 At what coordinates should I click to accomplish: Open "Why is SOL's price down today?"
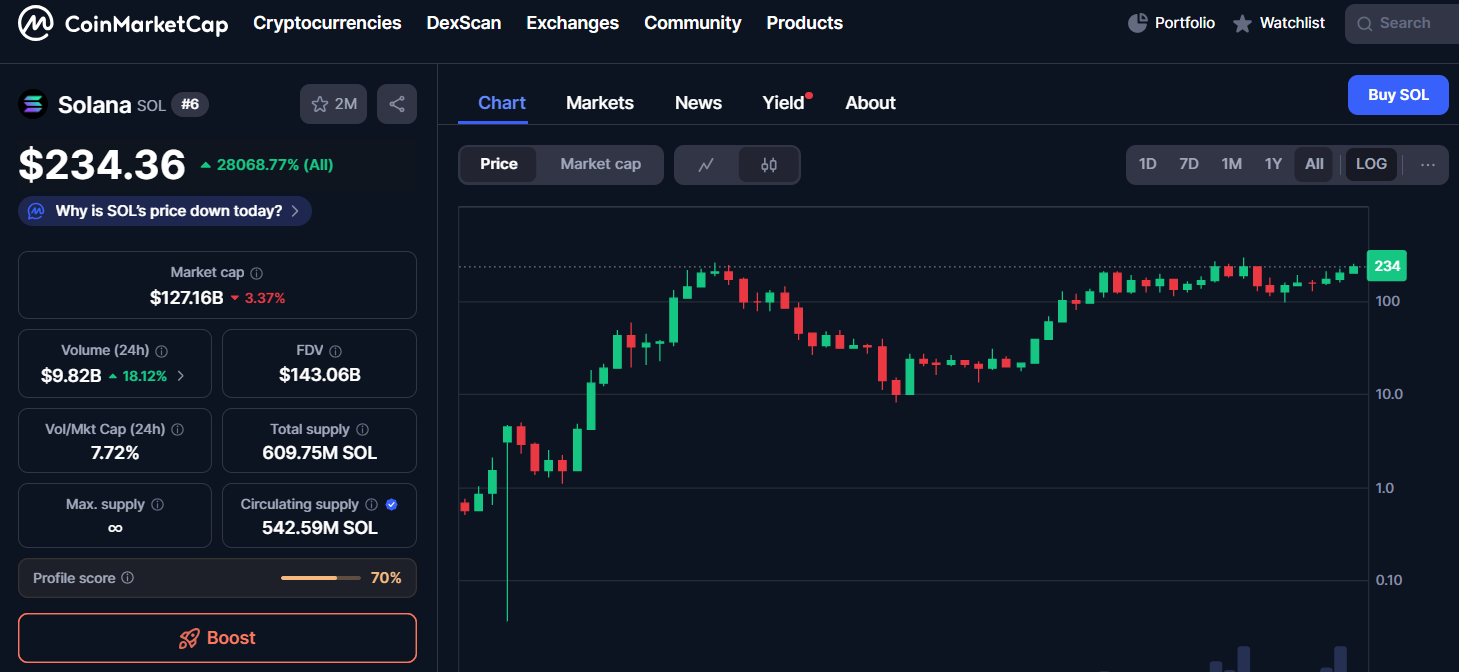pos(165,211)
